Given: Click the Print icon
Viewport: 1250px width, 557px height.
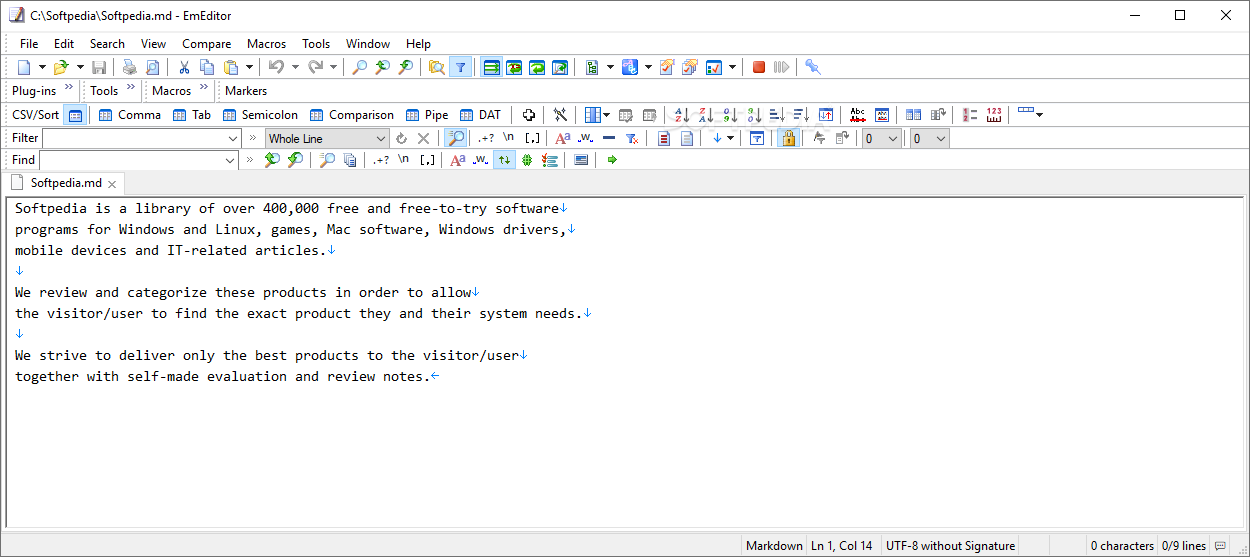Looking at the screenshot, I should click(129, 67).
